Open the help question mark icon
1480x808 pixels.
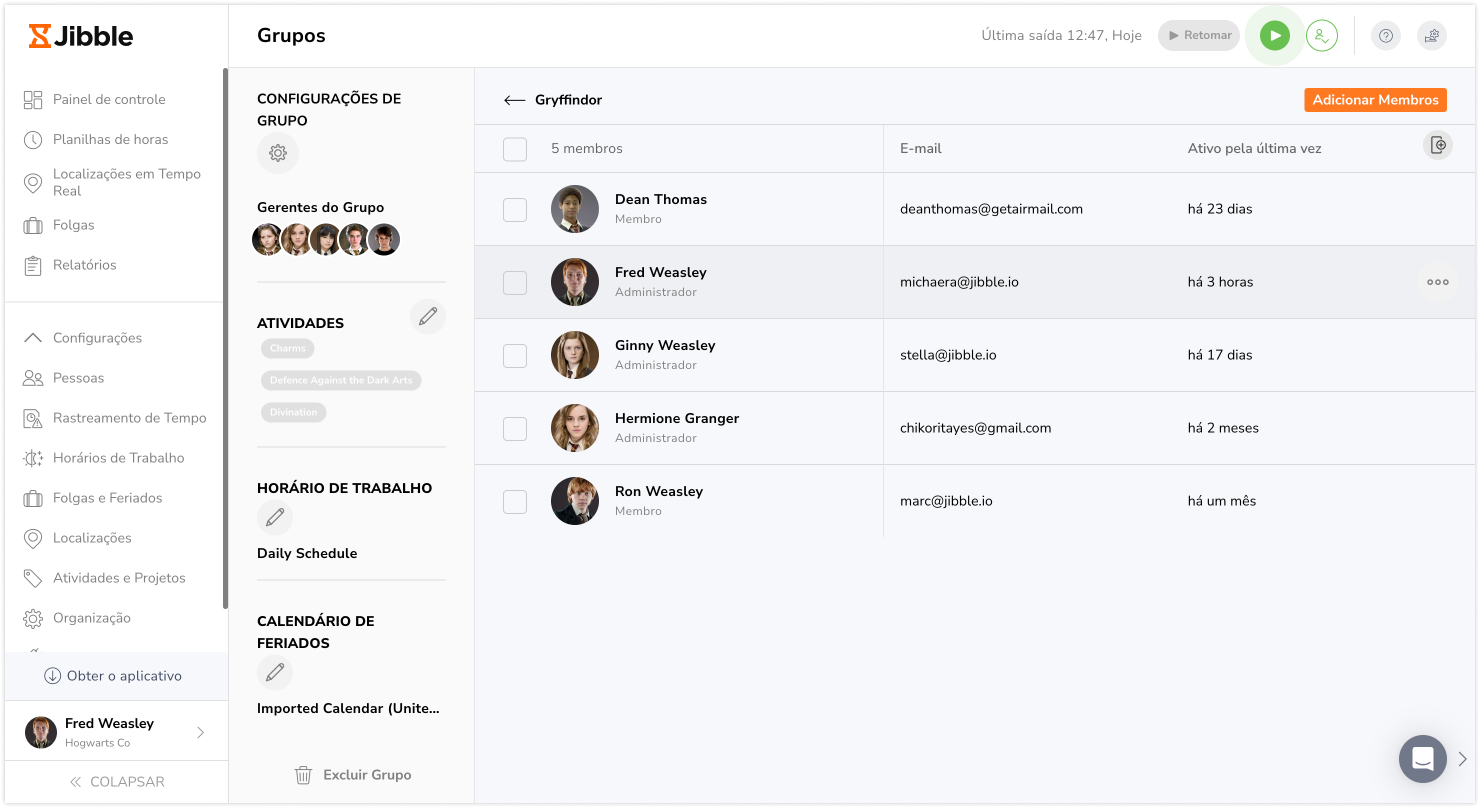tap(1386, 36)
